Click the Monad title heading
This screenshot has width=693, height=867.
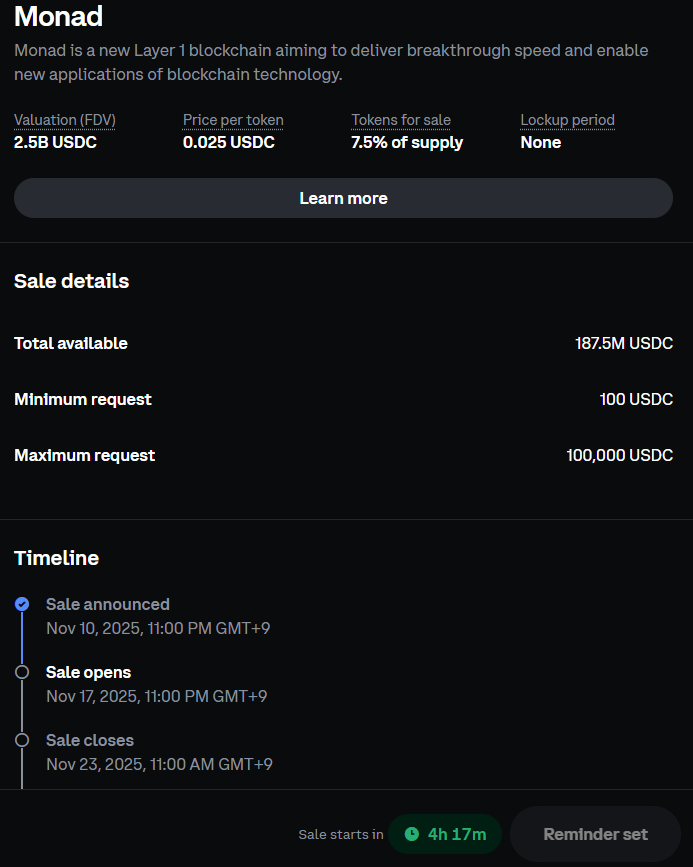[58, 17]
